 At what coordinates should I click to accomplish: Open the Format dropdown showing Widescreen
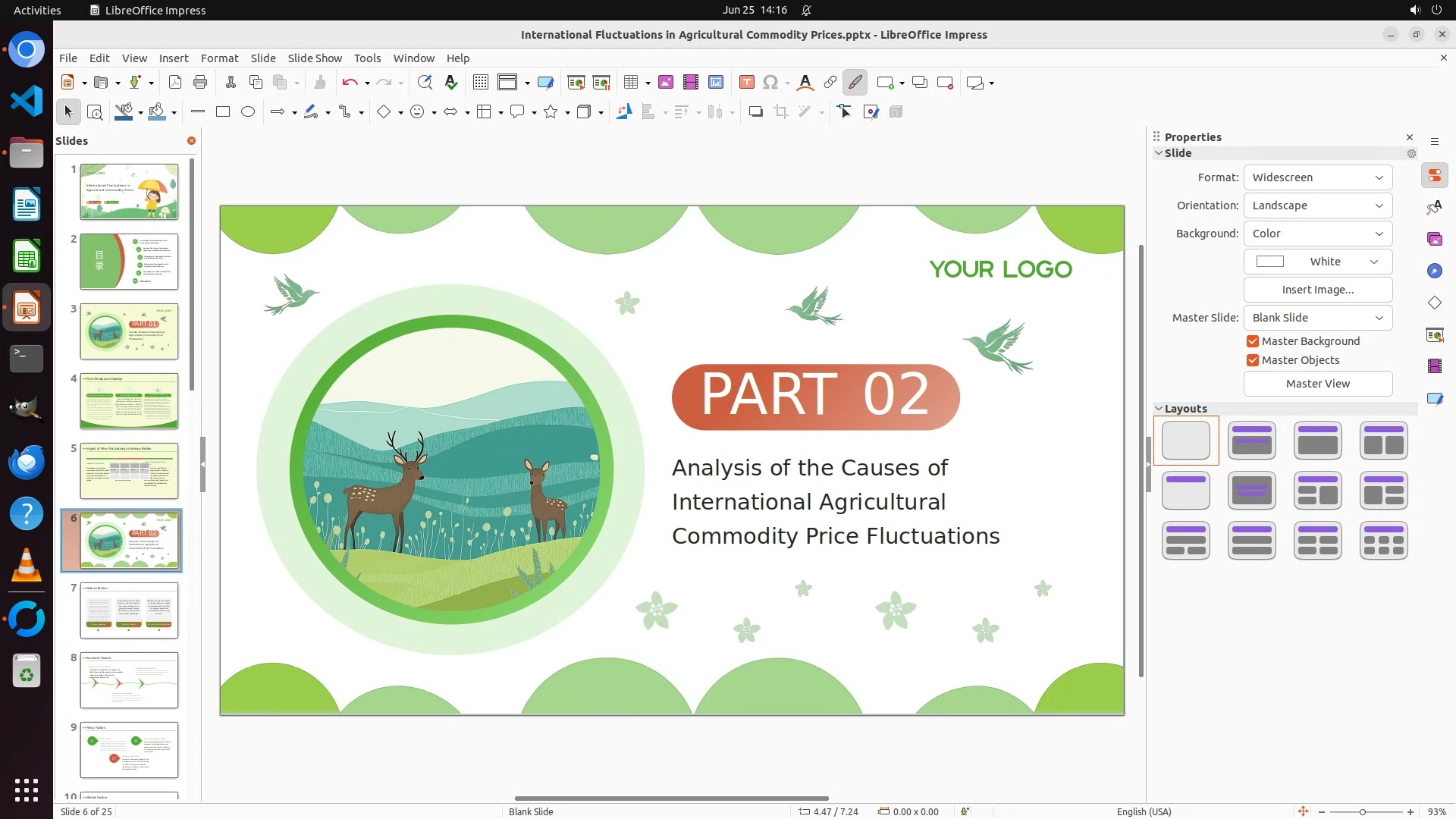[x=1317, y=177]
